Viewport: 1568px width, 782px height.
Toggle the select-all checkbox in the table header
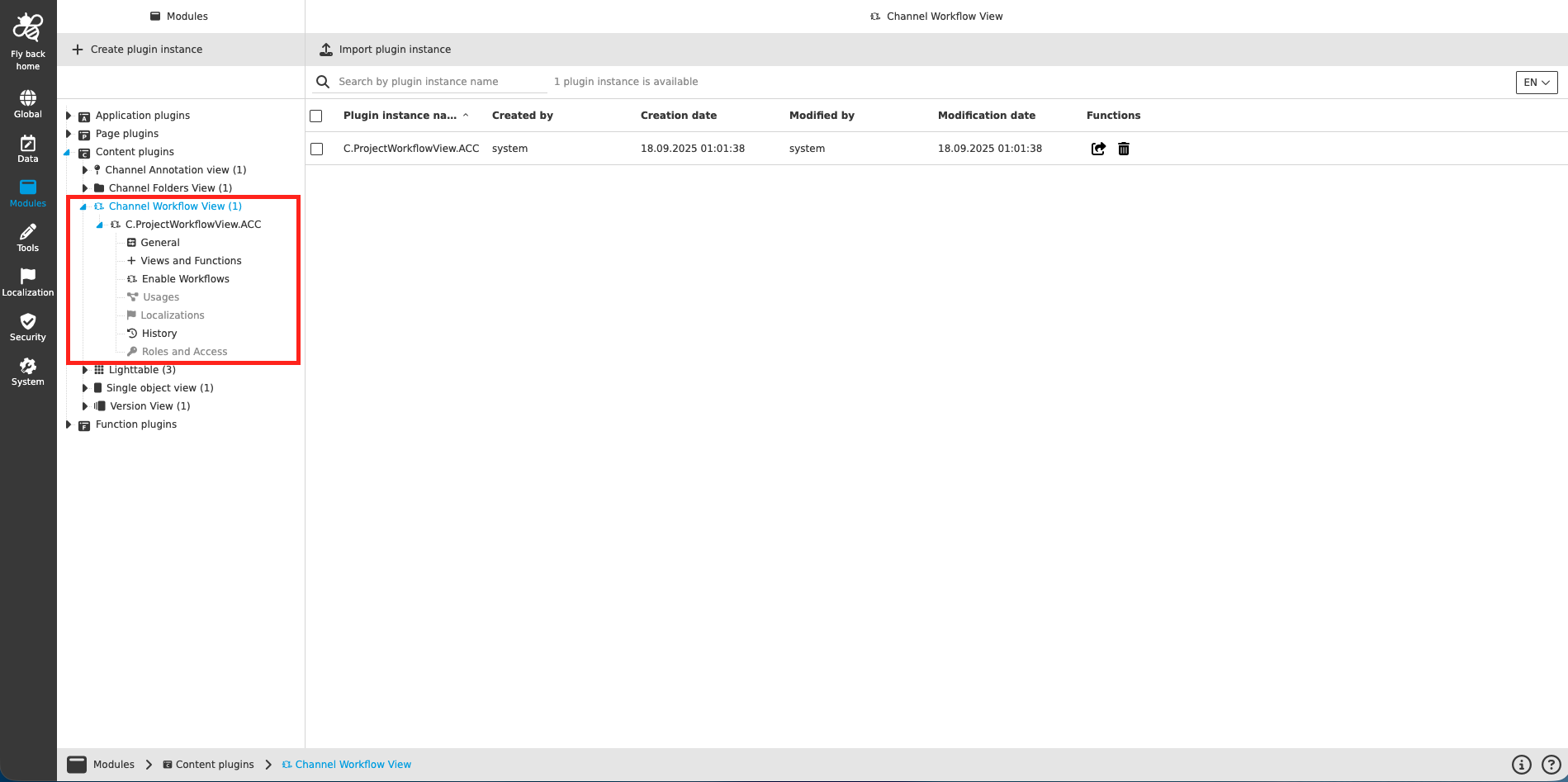pyautogui.click(x=315, y=116)
